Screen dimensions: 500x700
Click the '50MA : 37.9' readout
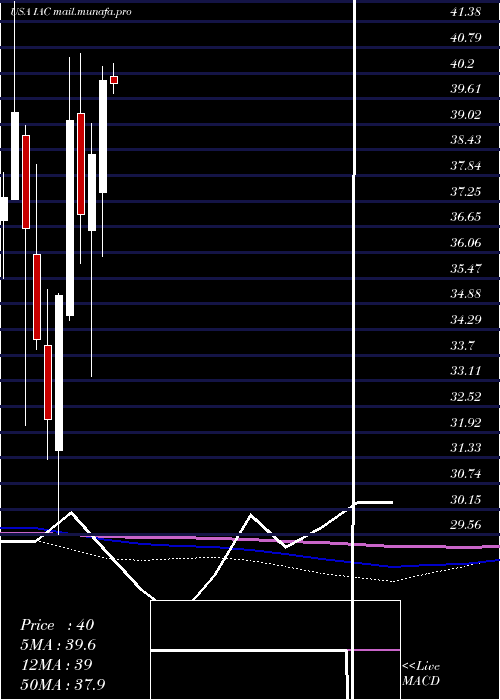(63, 684)
